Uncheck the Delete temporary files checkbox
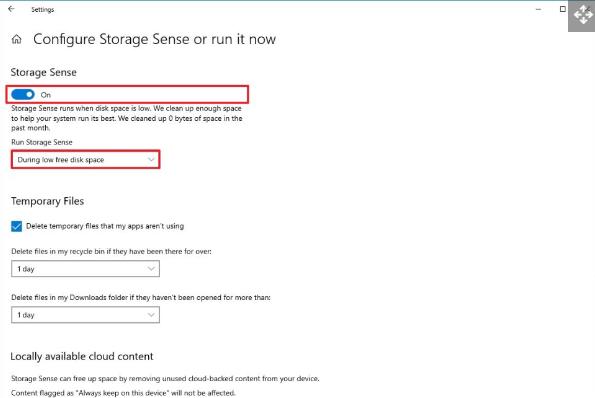The image size is (595, 398). tap(17, 227)
